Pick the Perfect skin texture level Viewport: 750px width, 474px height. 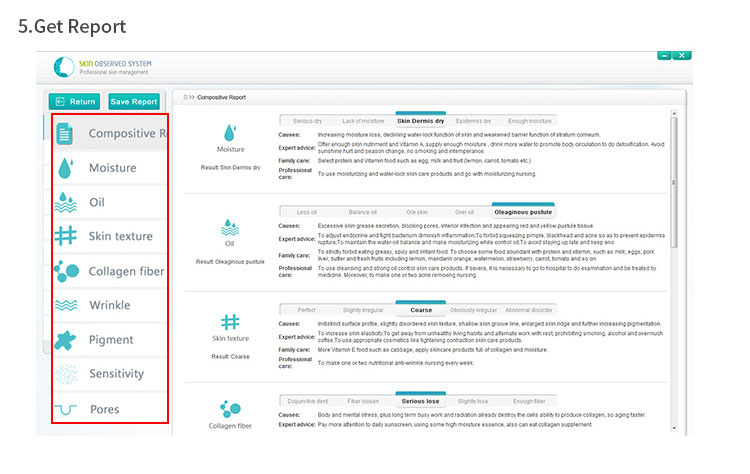coord(306,309)
